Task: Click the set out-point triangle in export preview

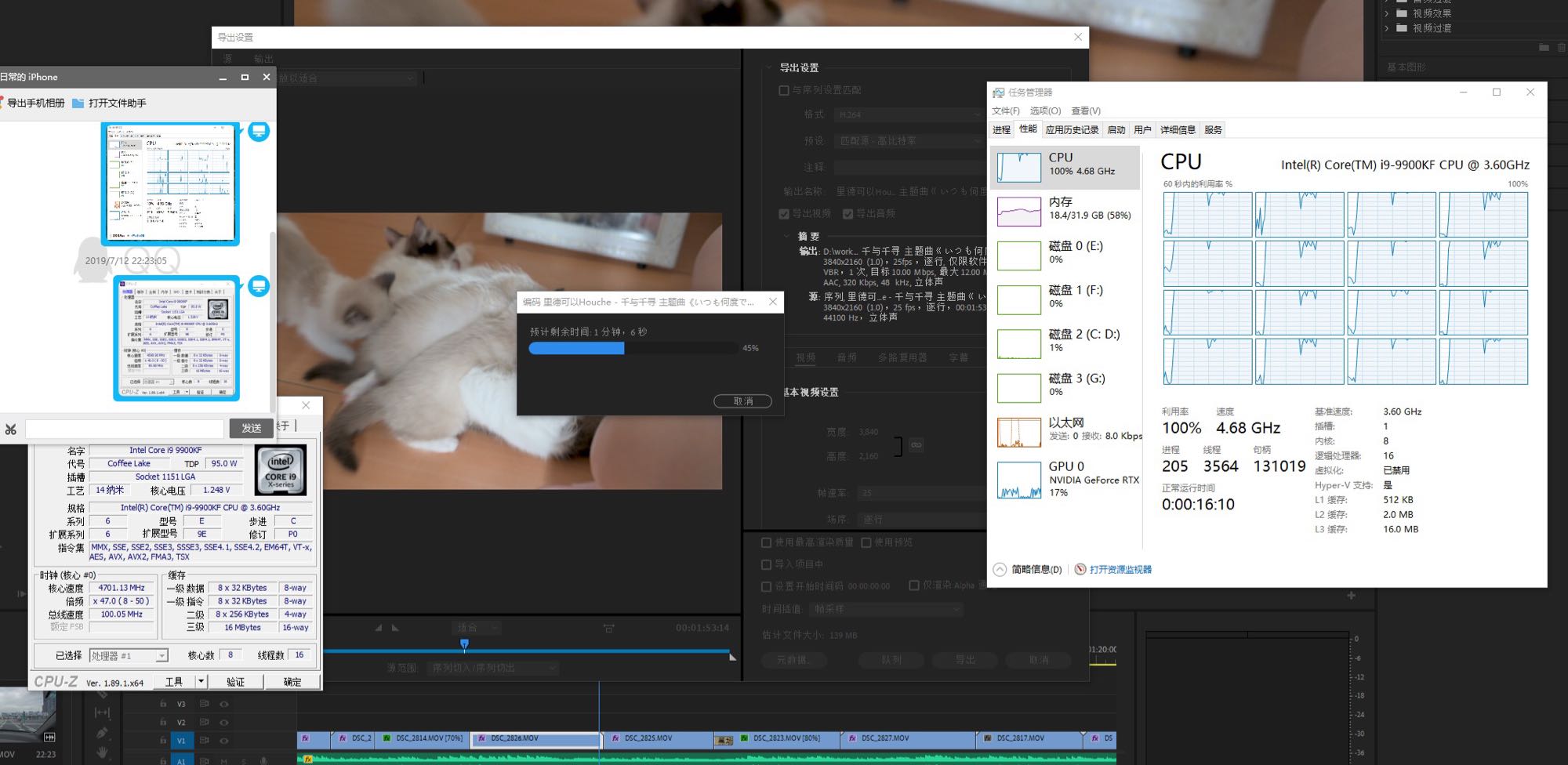Action: 395,628
